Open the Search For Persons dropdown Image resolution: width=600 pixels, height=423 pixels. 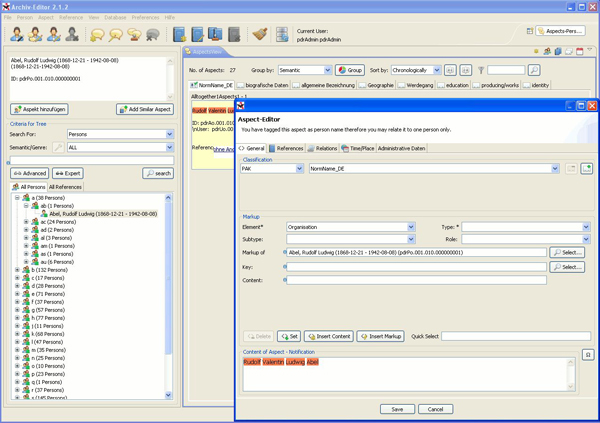coord(169,134)
